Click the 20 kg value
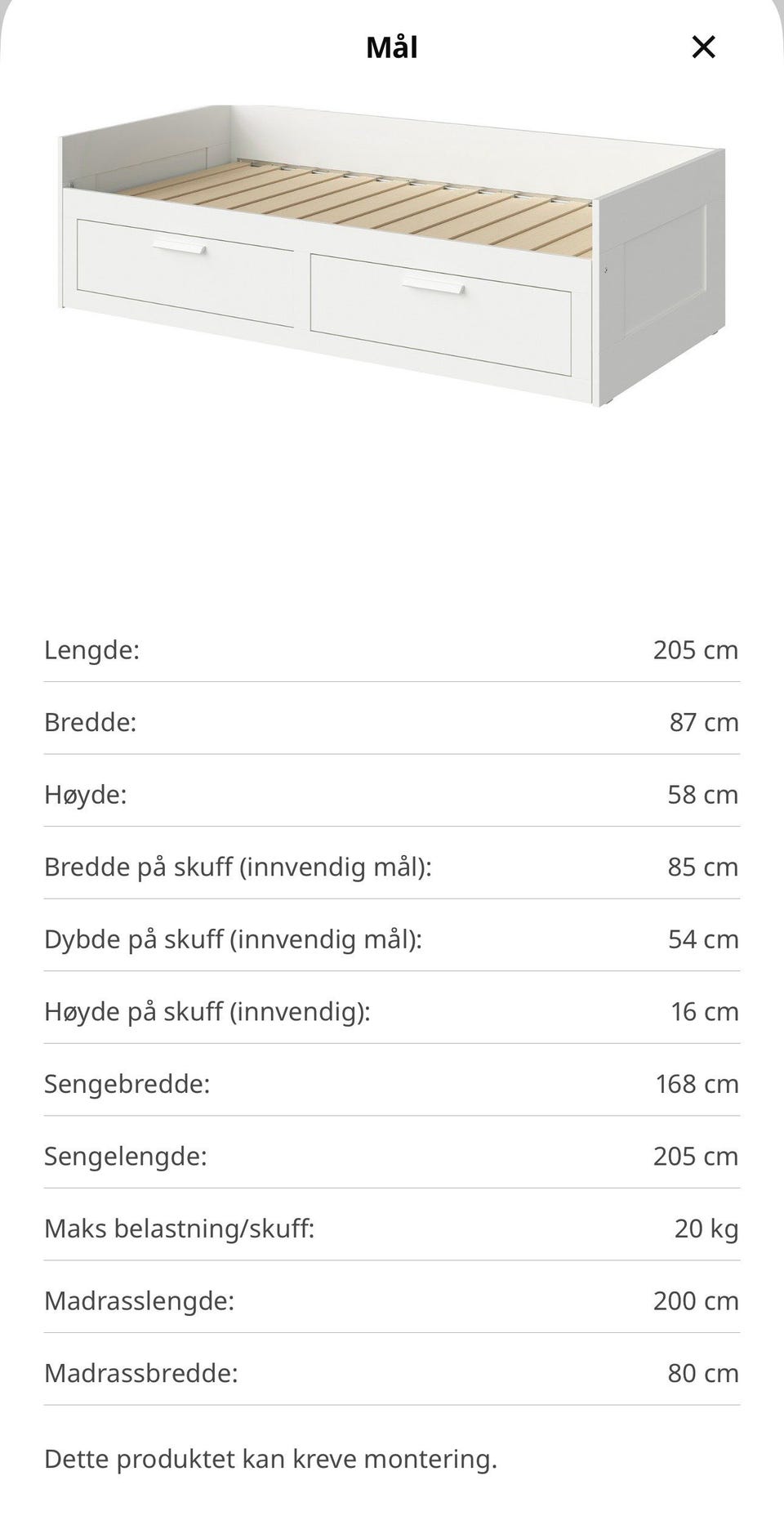784x1525 pixels. click(x=706, y=1228)
